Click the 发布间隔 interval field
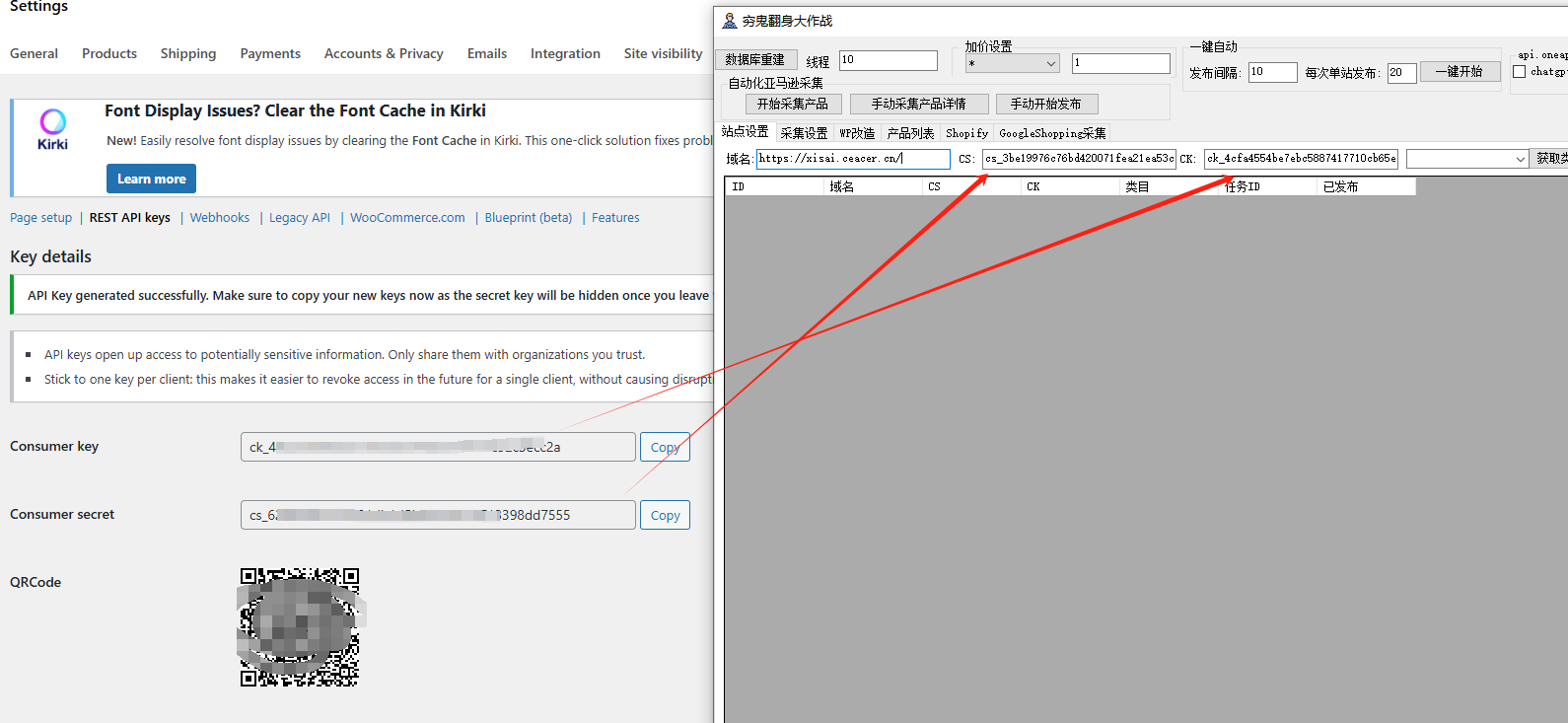The image size is (1568, 723). [x=1273, y=72]
